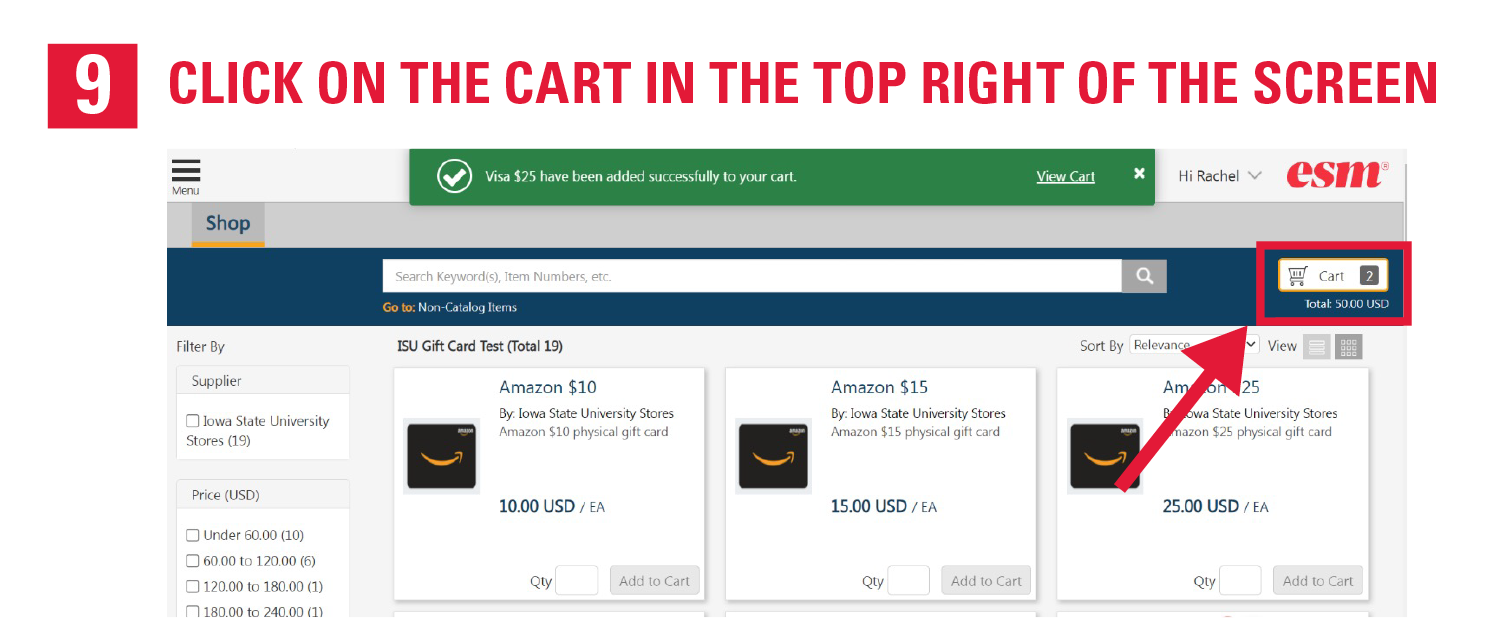Click the green success checkmark icon

click(455, 177)
